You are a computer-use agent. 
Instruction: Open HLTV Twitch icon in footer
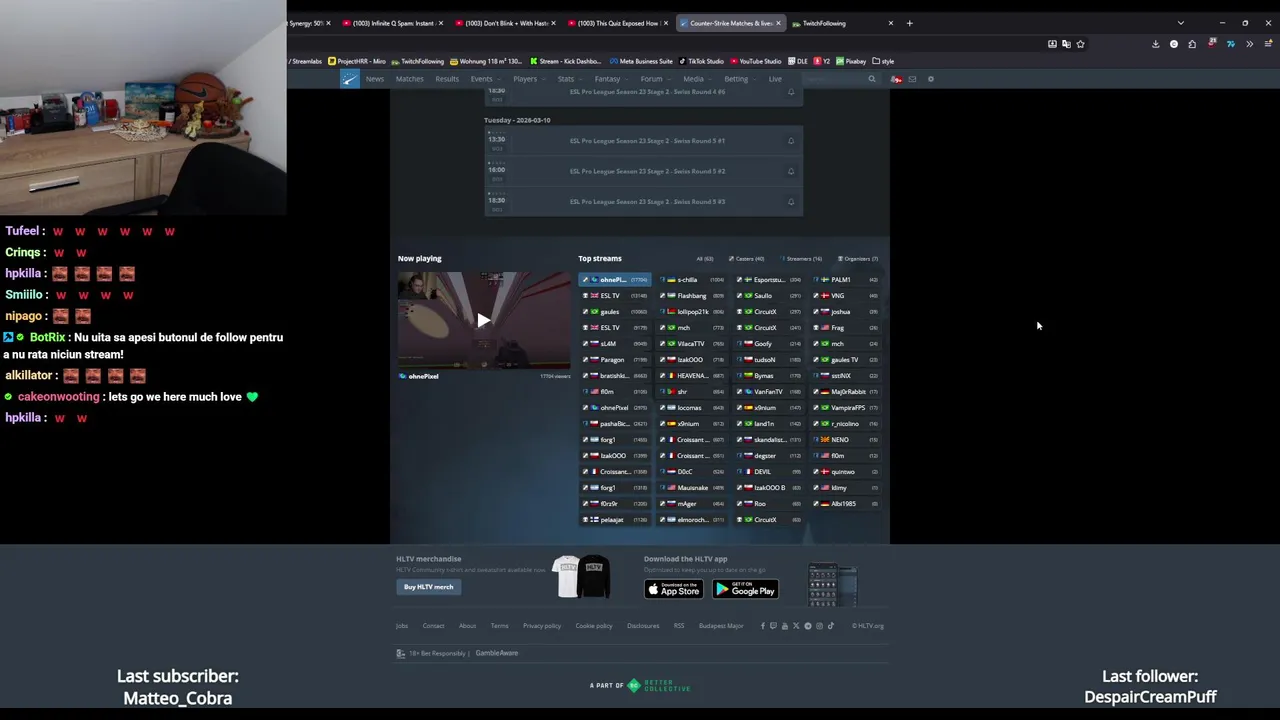click(773, 626)
